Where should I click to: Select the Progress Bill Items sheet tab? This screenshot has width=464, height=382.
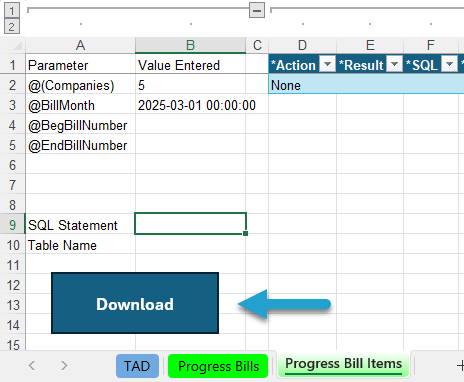[344, 364]
